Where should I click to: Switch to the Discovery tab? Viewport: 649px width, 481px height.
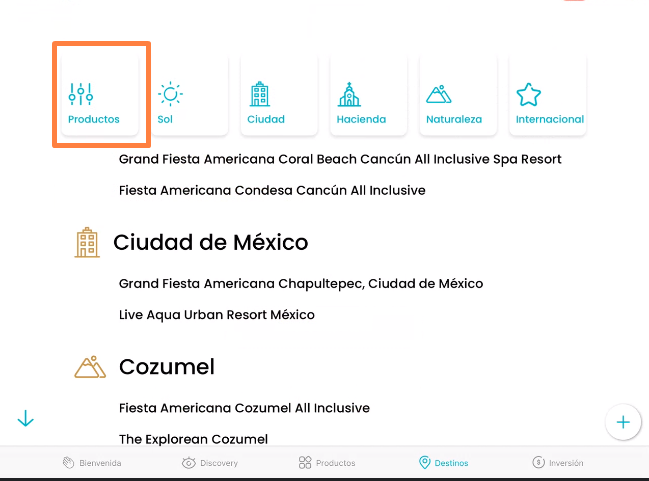[x=210, y=463]
